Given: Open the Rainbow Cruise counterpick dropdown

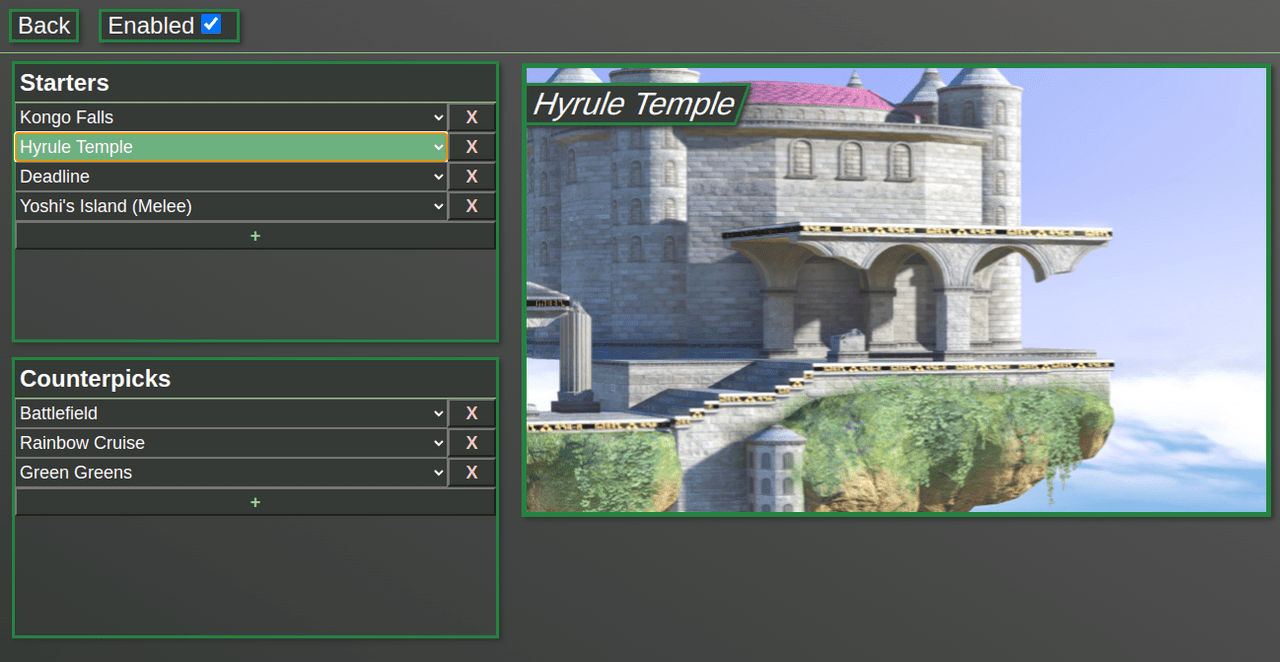Looking at the screenshot, I should coord(231,443).
